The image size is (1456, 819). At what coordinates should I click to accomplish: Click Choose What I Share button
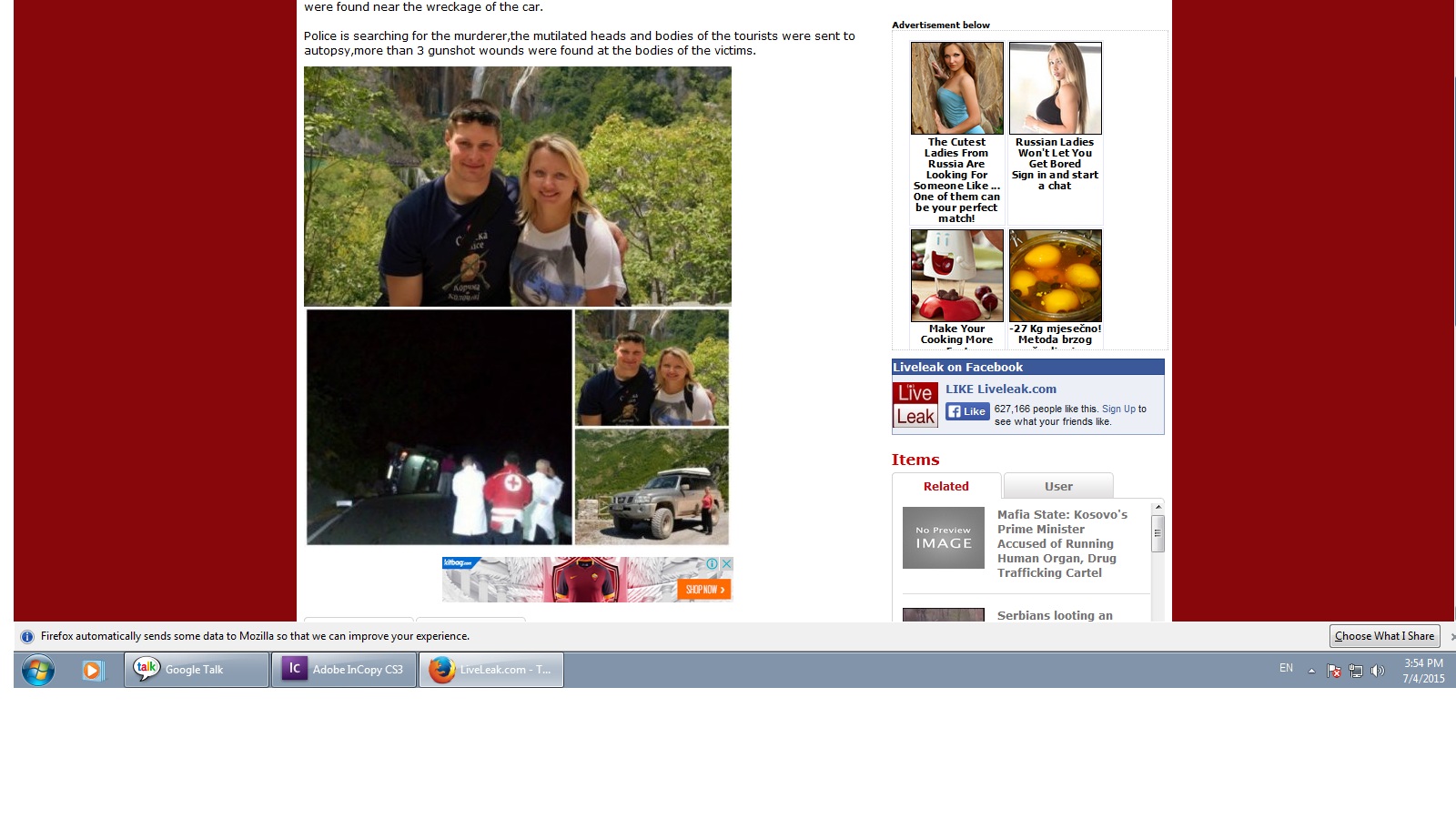1384,636
